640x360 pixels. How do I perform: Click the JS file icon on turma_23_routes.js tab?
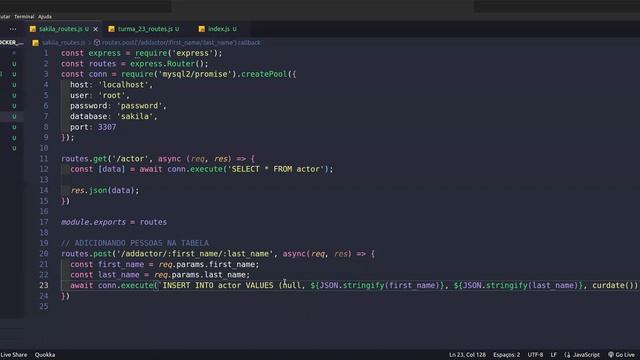pyautogui.click(x=111, y=29)
